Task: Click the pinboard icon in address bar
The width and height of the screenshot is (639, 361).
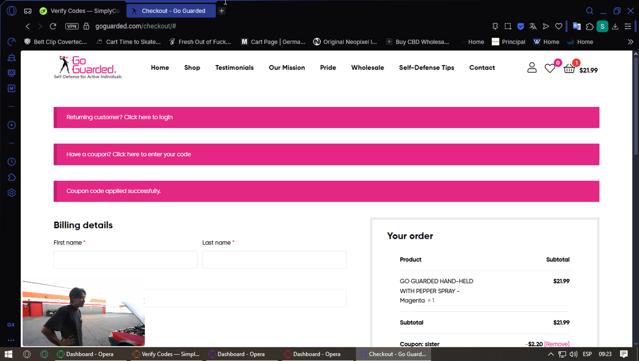Action: 495,26
